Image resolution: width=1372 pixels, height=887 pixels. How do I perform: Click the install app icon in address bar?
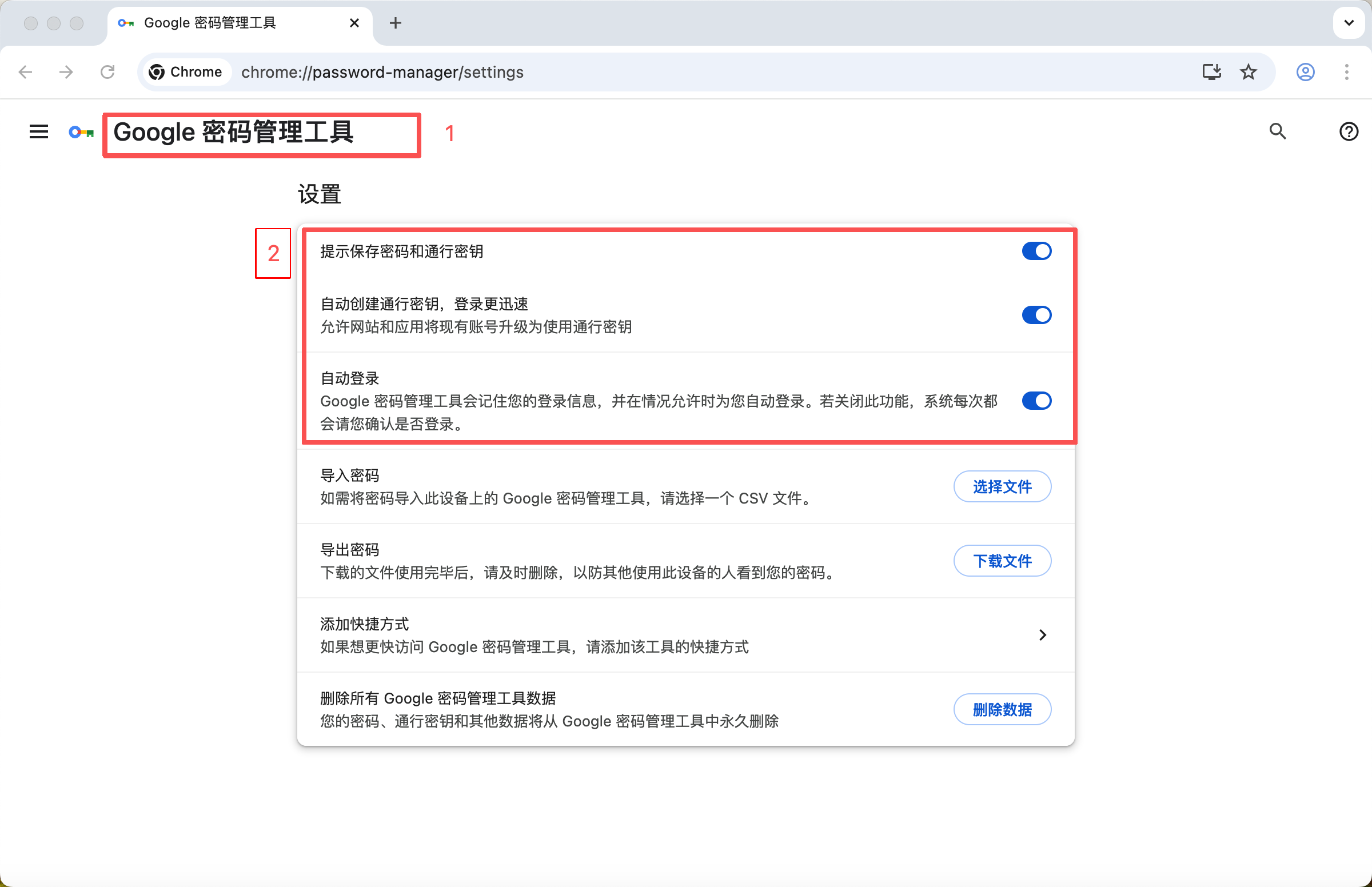1211,72
